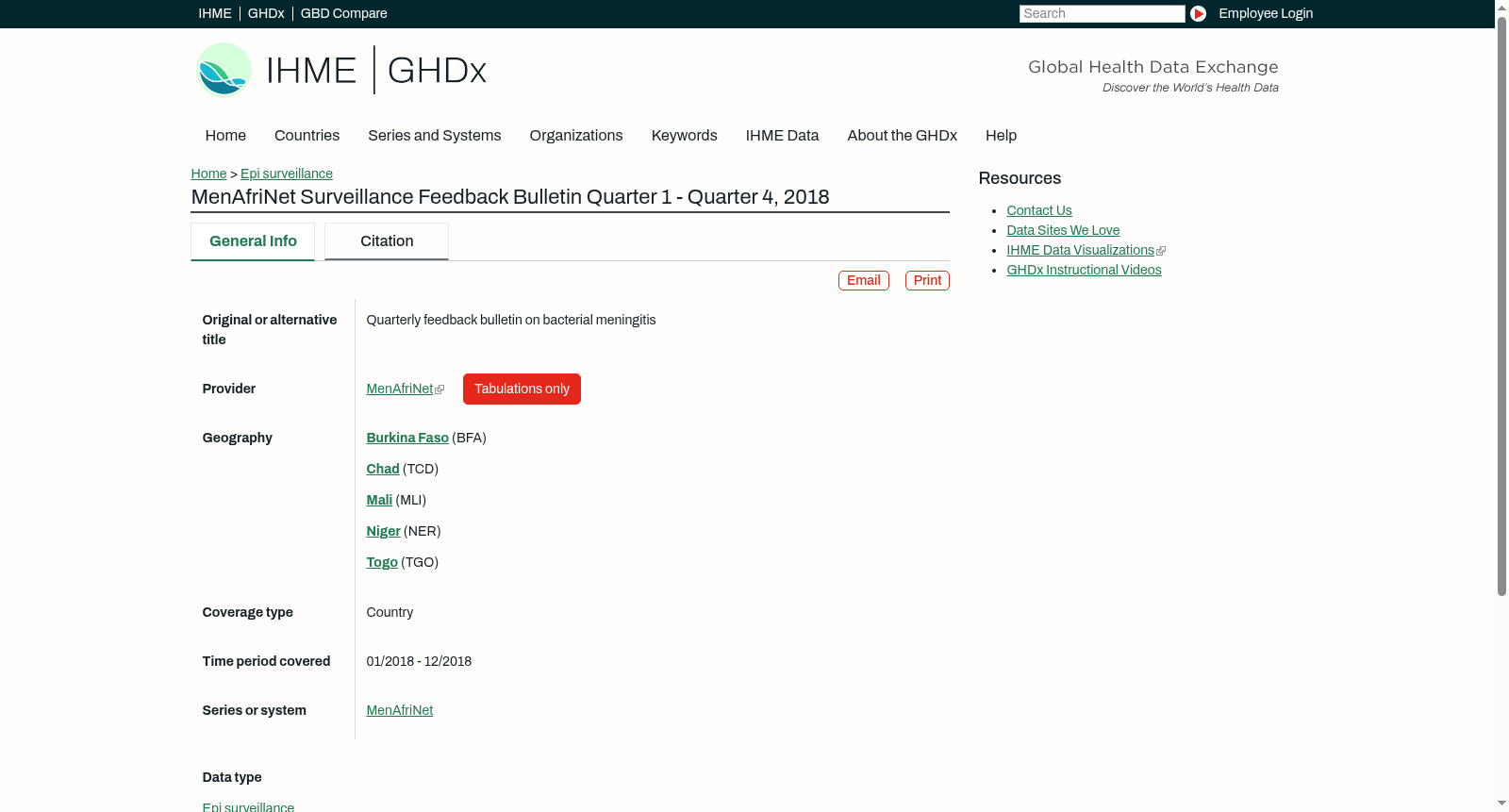This screenshot has width=1509, height=812.
Task: Open Data Sites We Love link
Action: [1063, 230]
